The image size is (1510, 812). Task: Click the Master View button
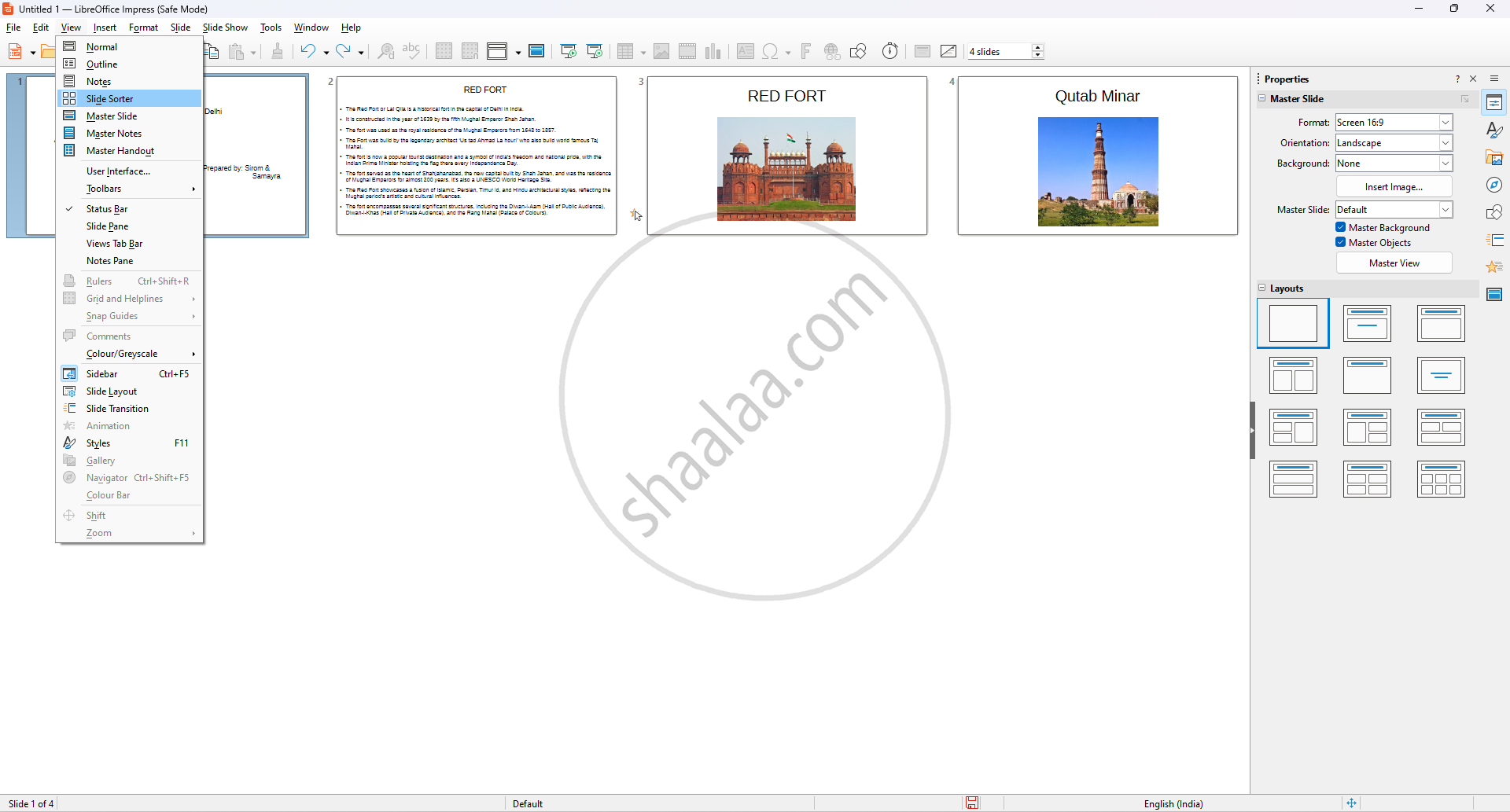point(1394,263)
